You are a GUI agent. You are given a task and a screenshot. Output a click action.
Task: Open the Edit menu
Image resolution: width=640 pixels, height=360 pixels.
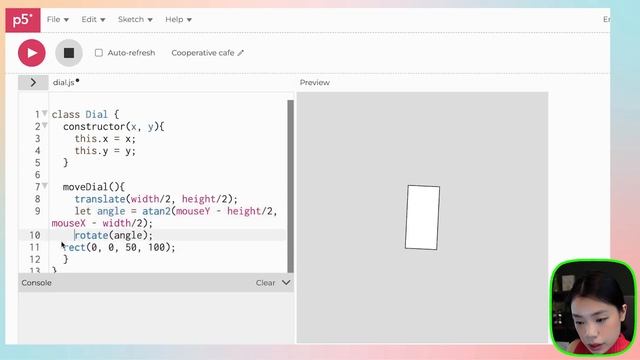[x=93, y=20]
